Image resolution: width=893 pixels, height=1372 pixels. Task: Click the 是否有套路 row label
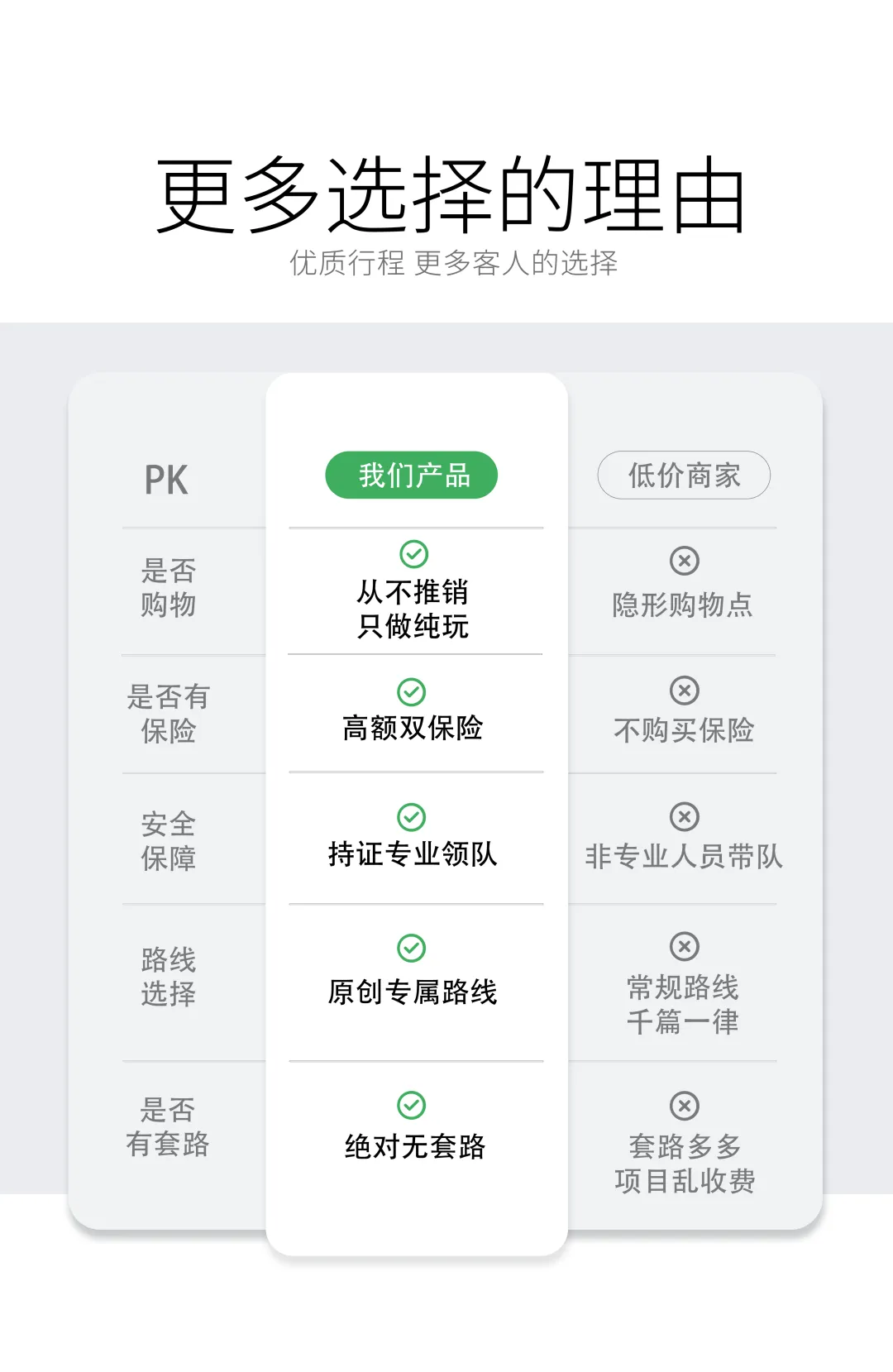click(x=168, y=1127)
